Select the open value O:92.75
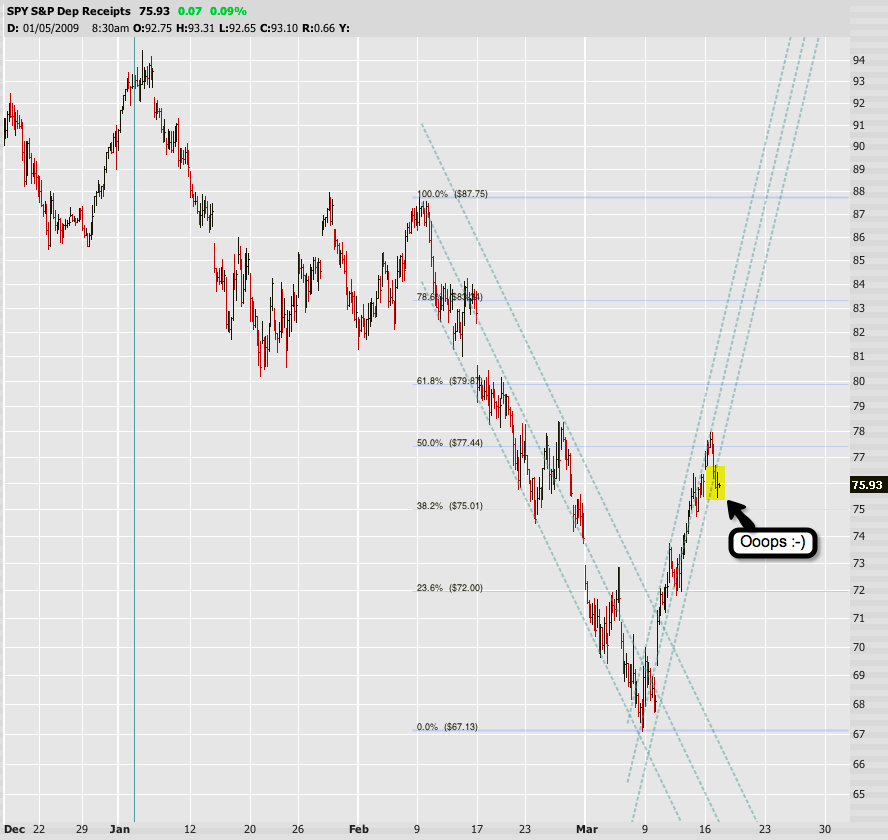The height and width of the screenshot is (840, 888). pyautogui.click(x=152, y=28)
